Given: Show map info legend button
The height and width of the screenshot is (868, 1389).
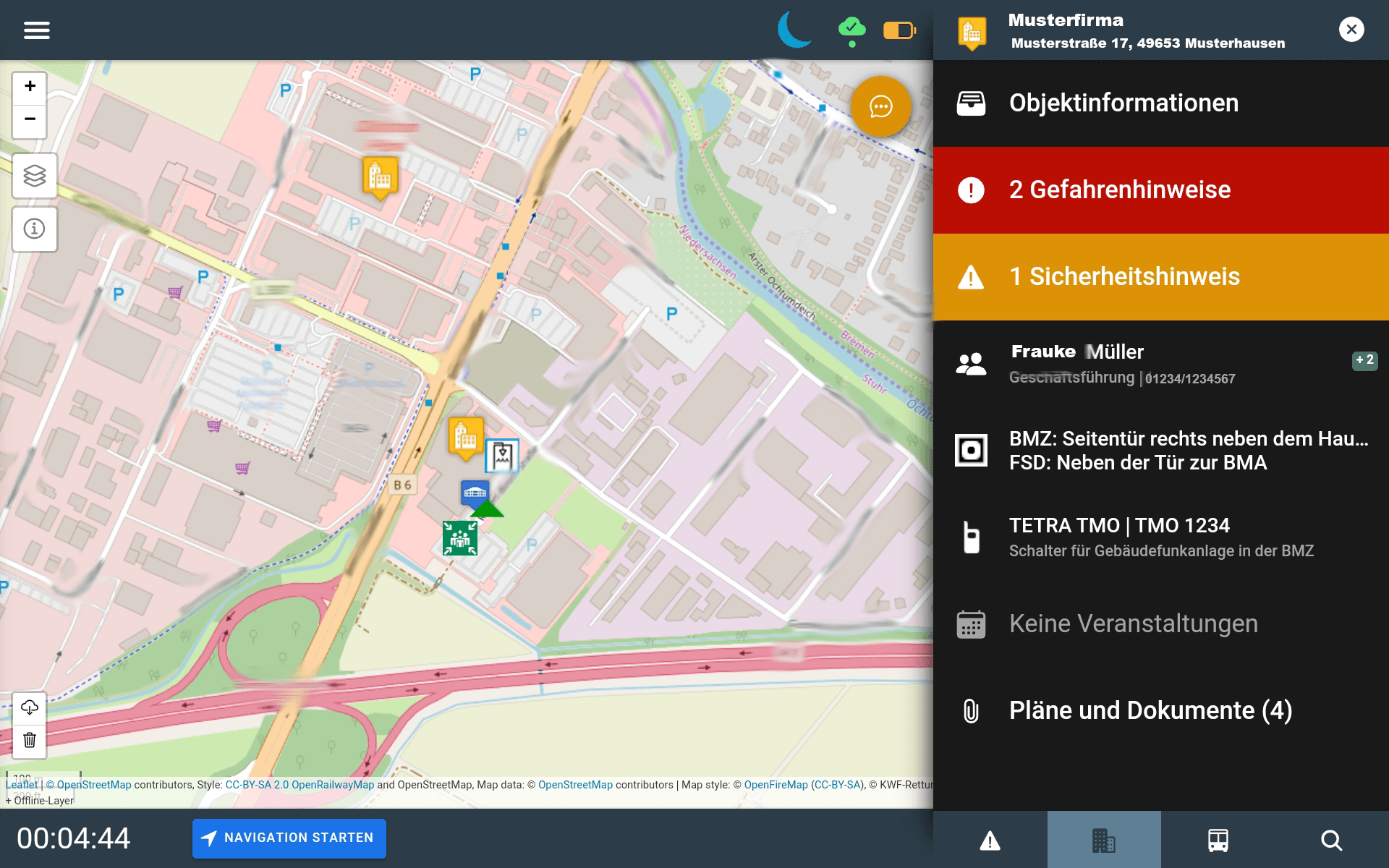Looking at the screenshot, I should point(34,229).
